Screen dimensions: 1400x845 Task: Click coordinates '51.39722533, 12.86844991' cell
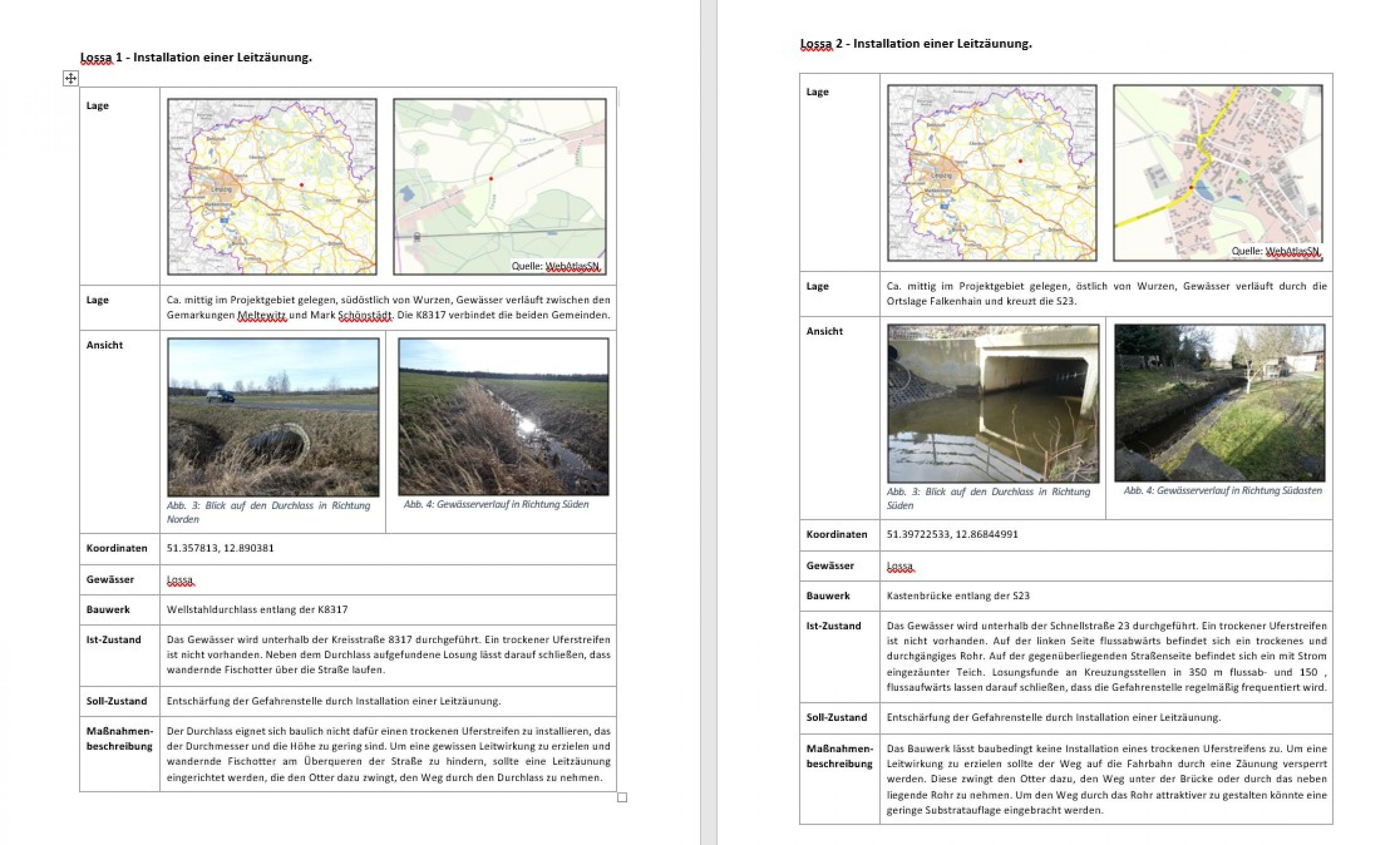[952, 534]
